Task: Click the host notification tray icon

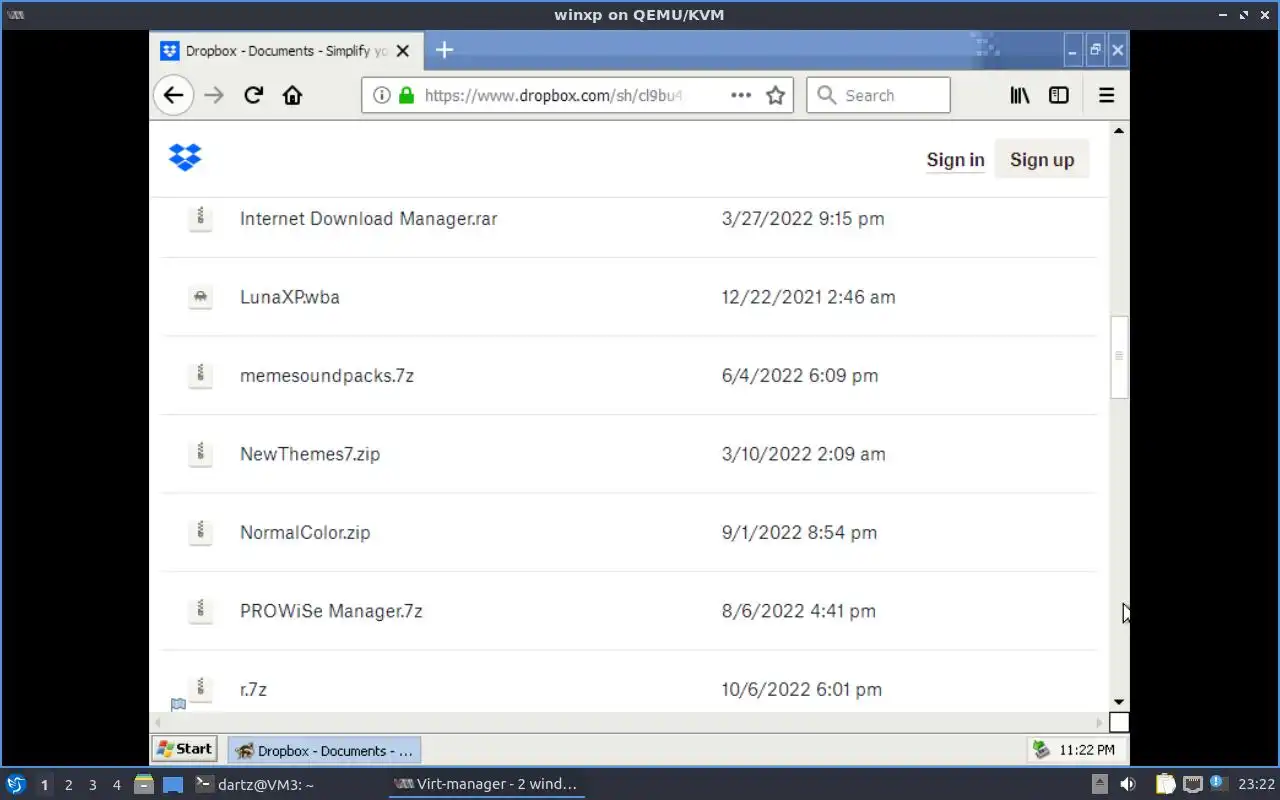Action: pos(1218,783)
